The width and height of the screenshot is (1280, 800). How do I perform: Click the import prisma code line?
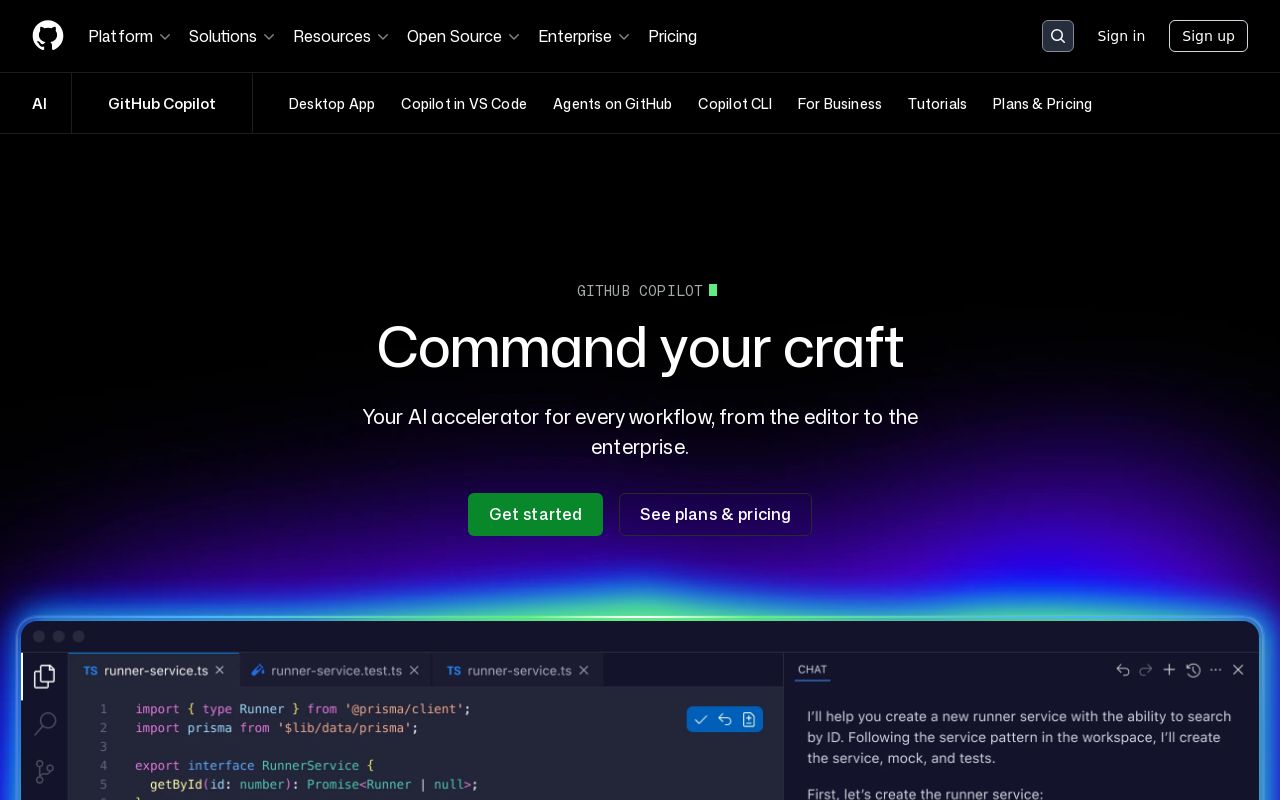[277, 728]
